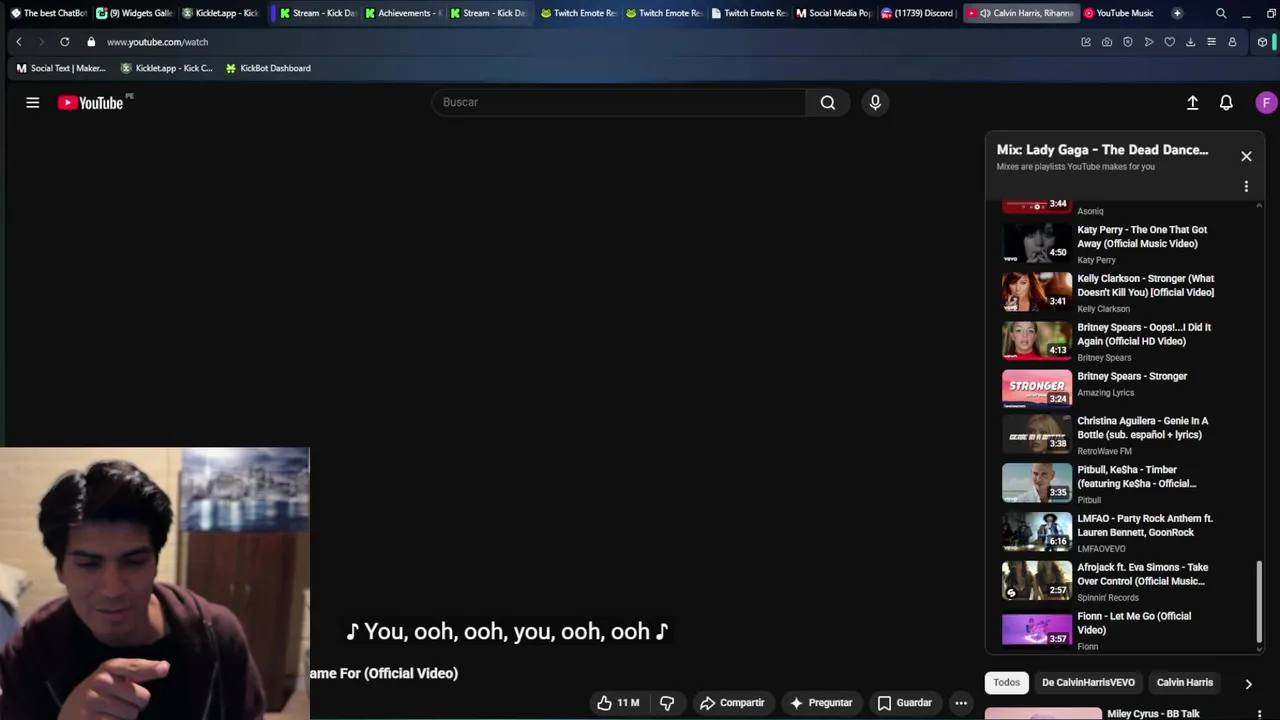Show more filter chips with arrow
The width and height of the screenshot is (1280, 720).
click(x=1248, y=684)
